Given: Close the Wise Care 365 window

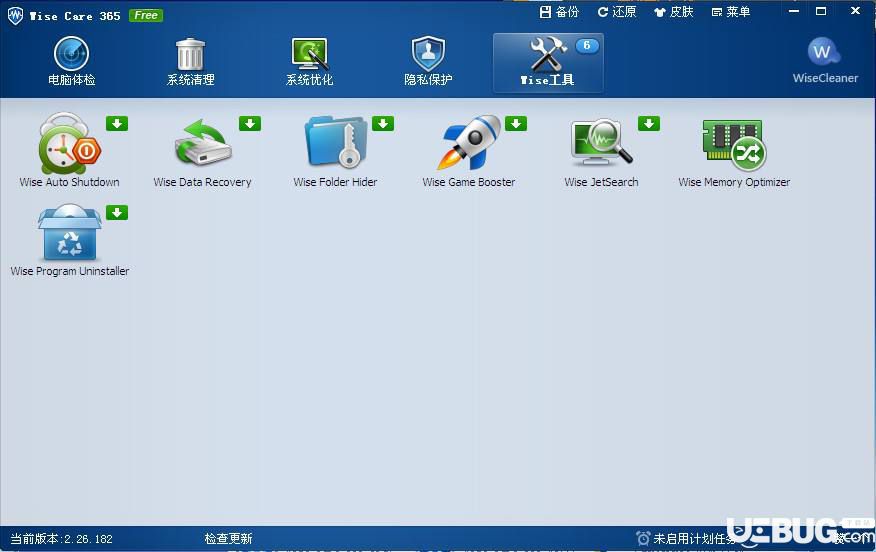Looking at the screenshot, I should click(x=855, y=11).
